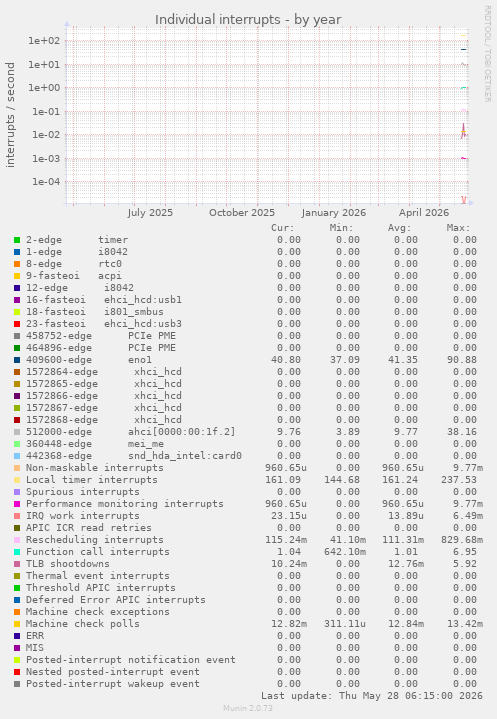The width and height of the screenshot is (497, 719).
Task: Click the Nested posted-interrupt event red swatch
Action: (x=17, y=672)
